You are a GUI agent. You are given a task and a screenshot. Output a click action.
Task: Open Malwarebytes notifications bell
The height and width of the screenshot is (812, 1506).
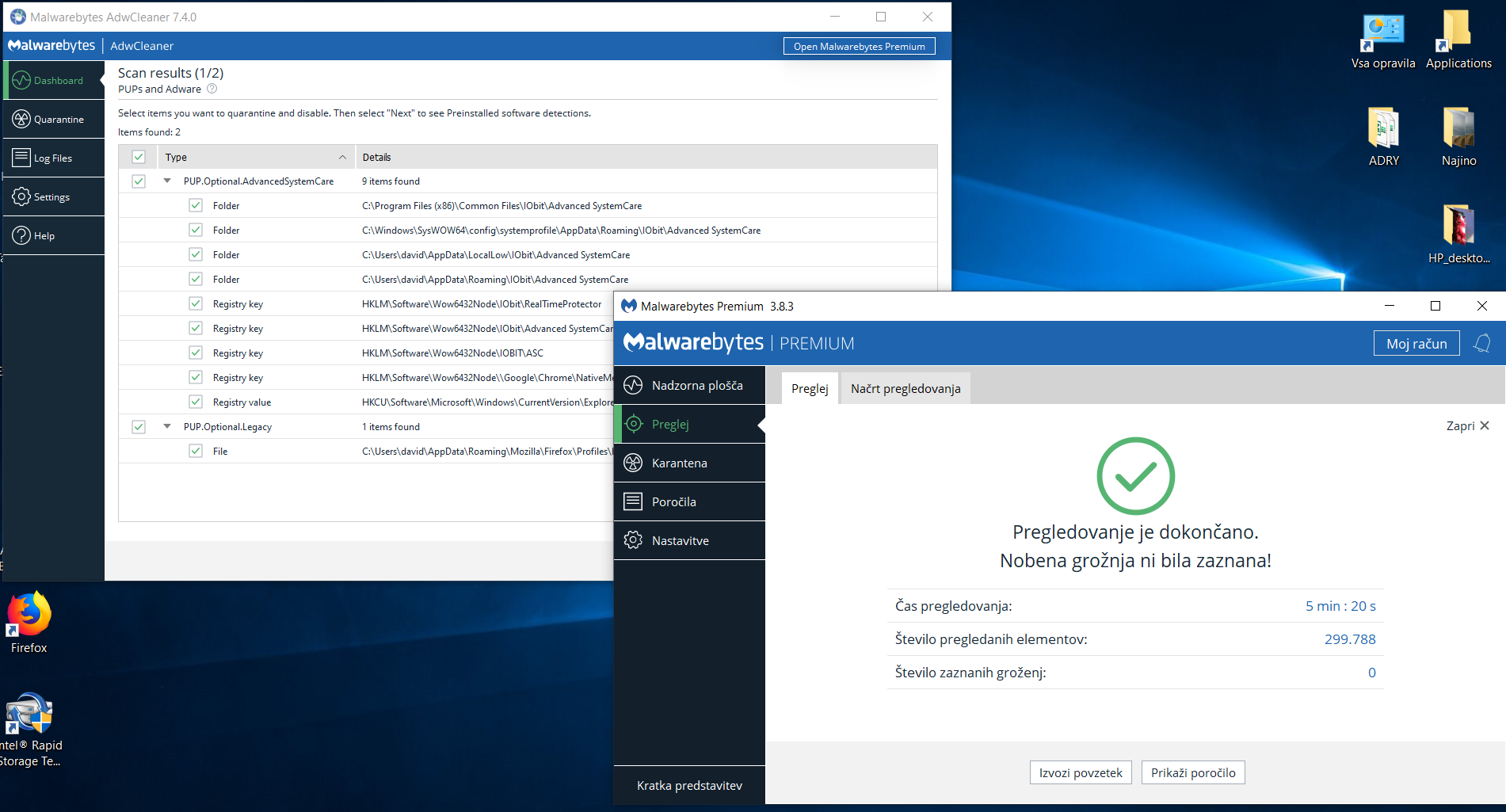(x=1481, y=343)
